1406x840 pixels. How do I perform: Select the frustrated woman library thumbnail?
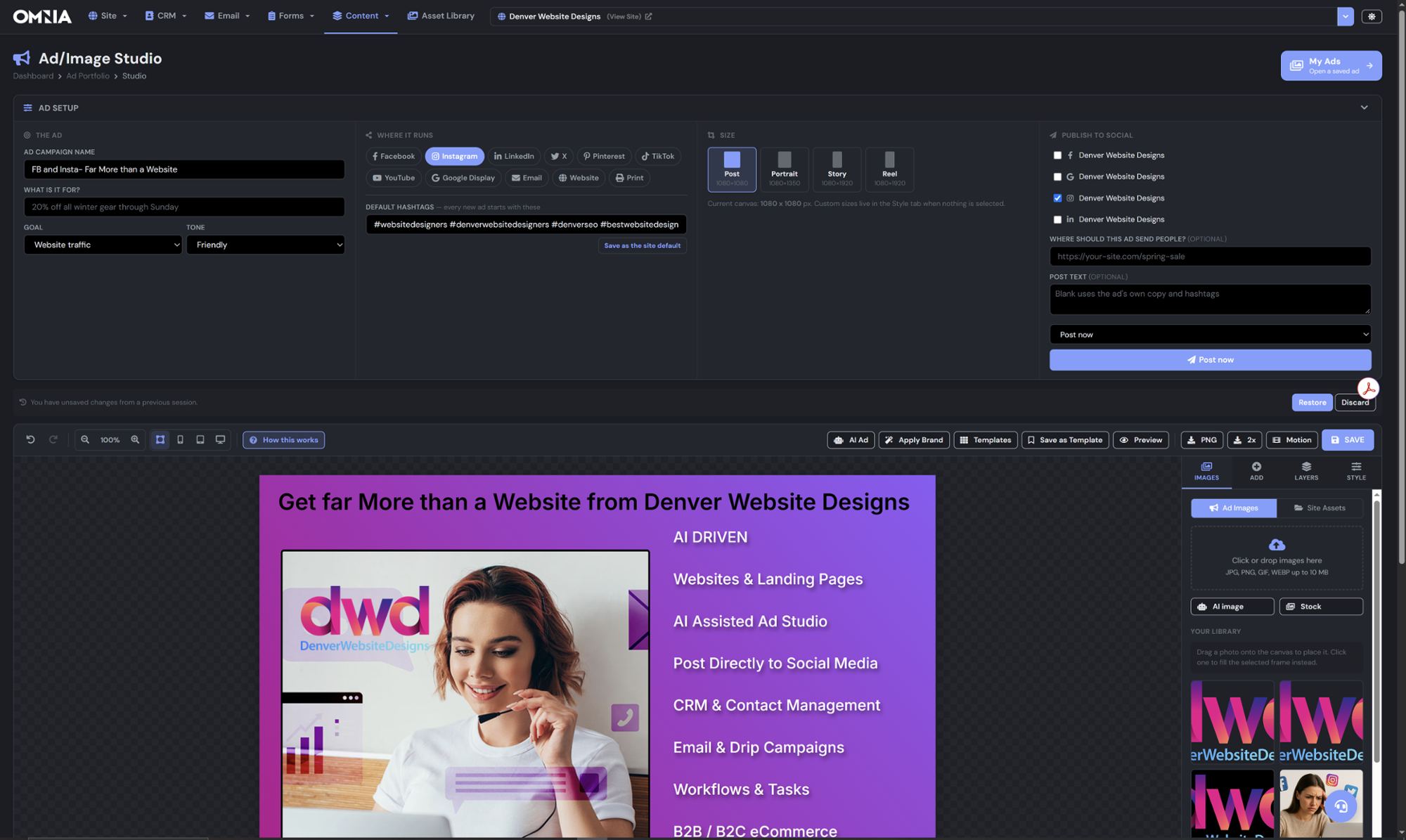click(x=1321, y=803)
